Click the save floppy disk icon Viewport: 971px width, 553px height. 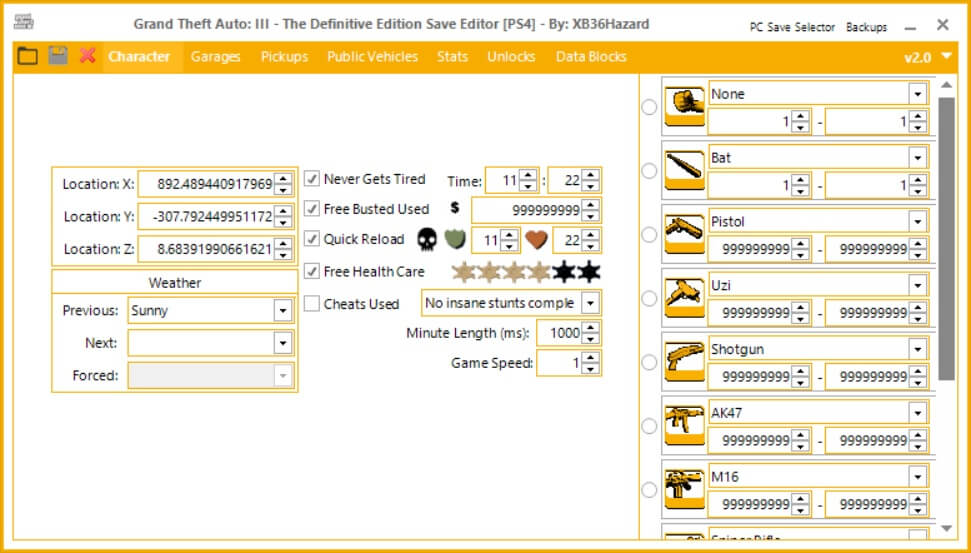[58, 56]
